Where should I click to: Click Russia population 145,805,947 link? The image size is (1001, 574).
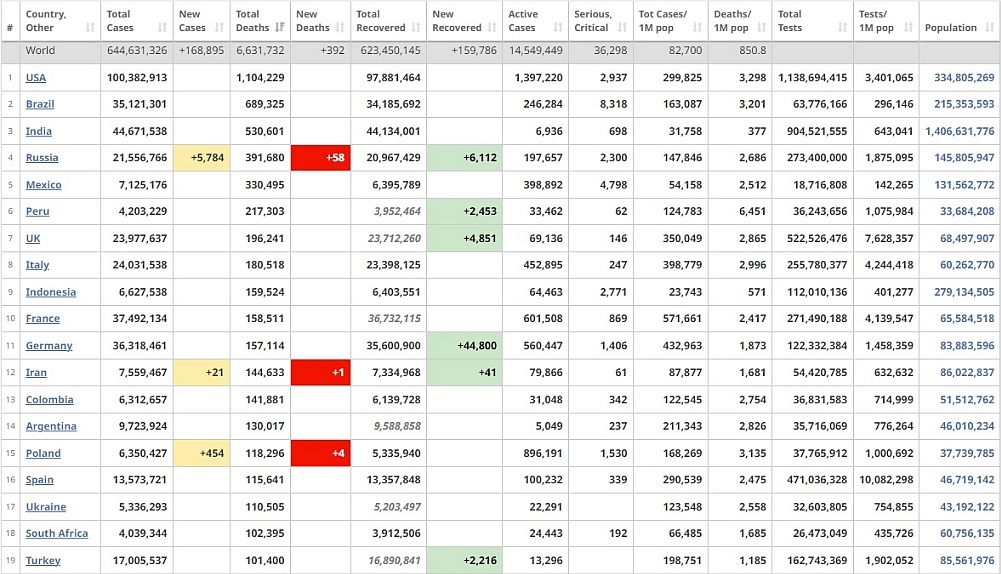point(964,158)
